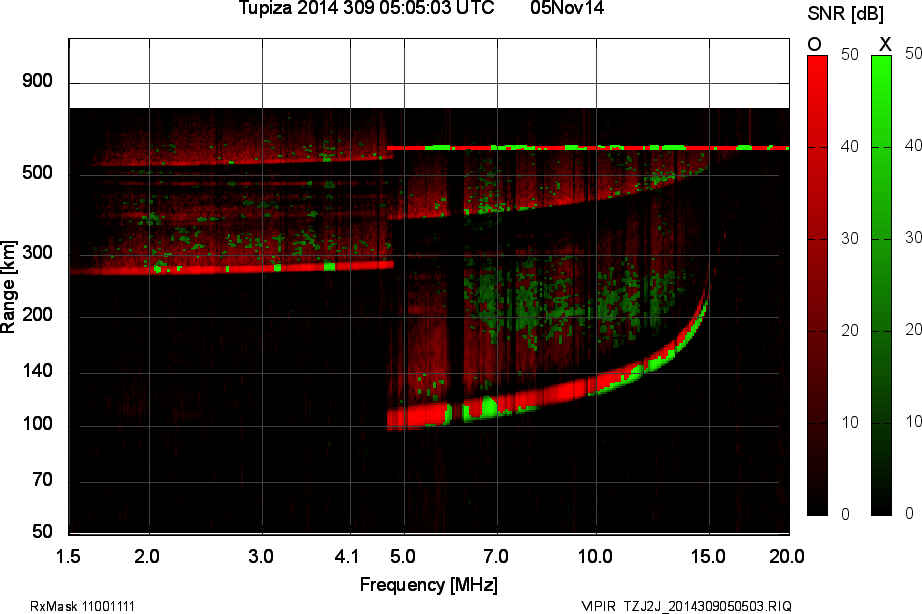Click the 'TZJ2J_2014309050503.RIQ' filename text
This screenshot has width=922, height=614.
coord(707,606)
